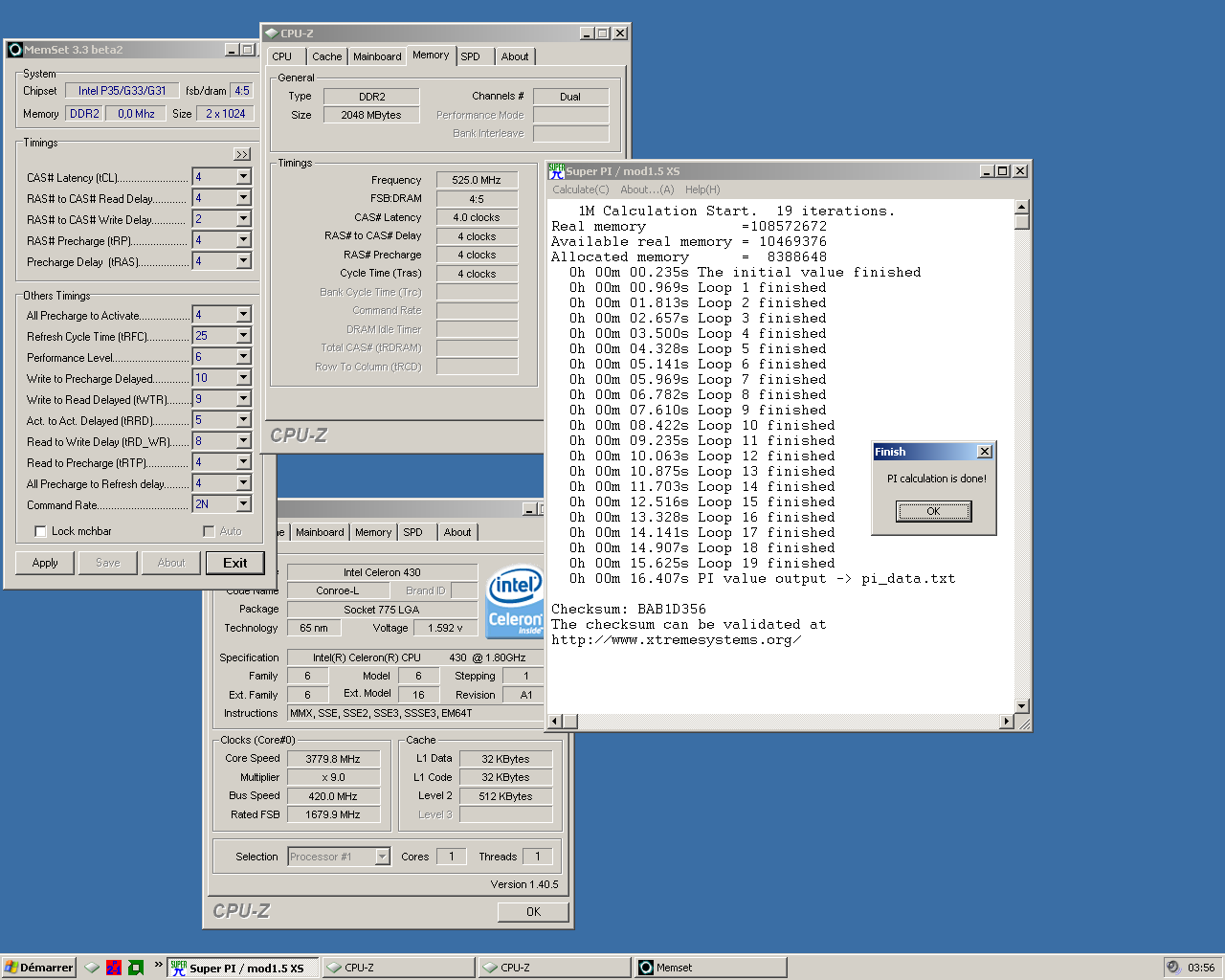1225x980 pixels.
Task: Open the Calculate(C) menu in Super PI
Action: coord(580,189)
